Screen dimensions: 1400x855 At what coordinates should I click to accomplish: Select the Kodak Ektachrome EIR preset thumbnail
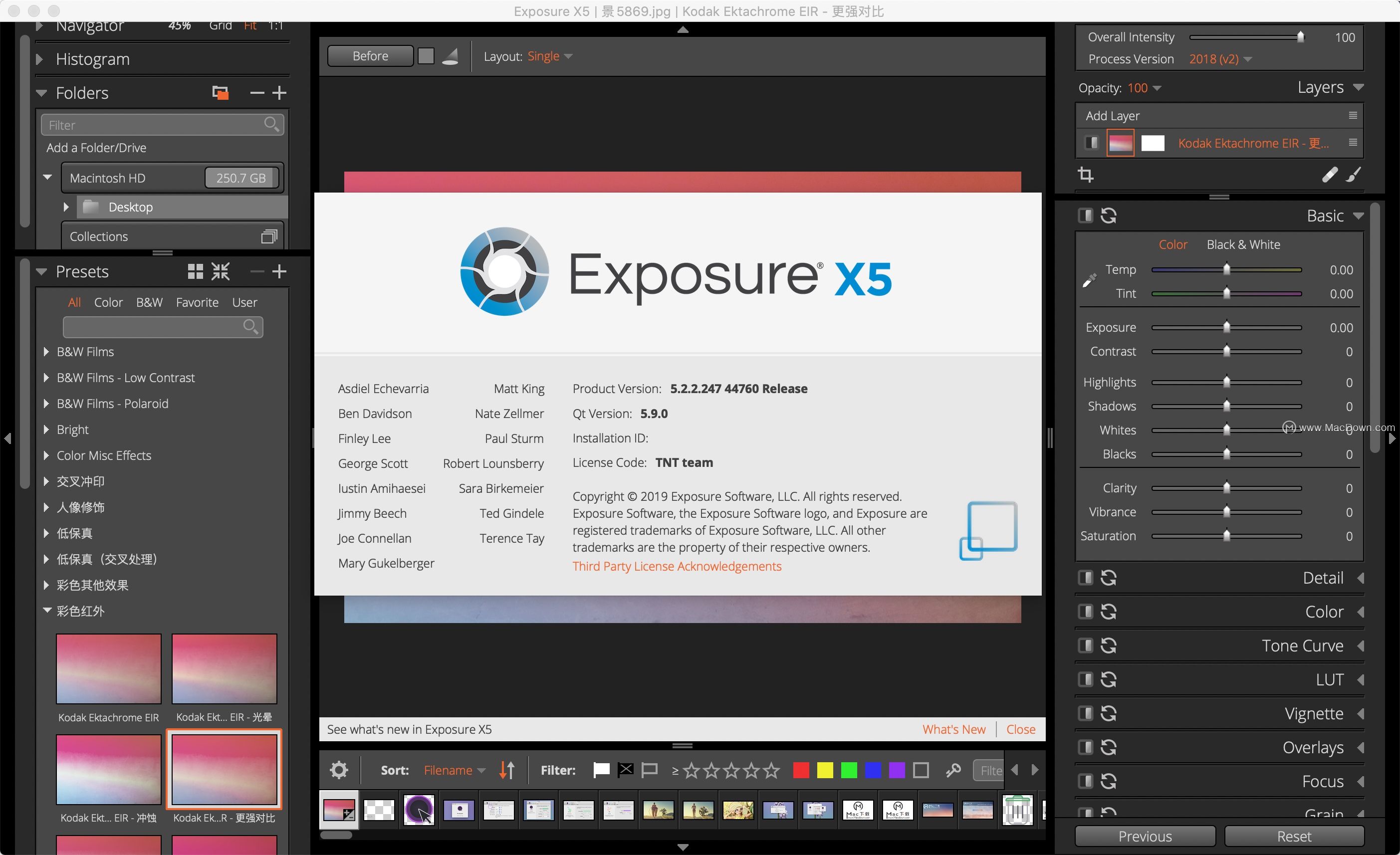109,668
